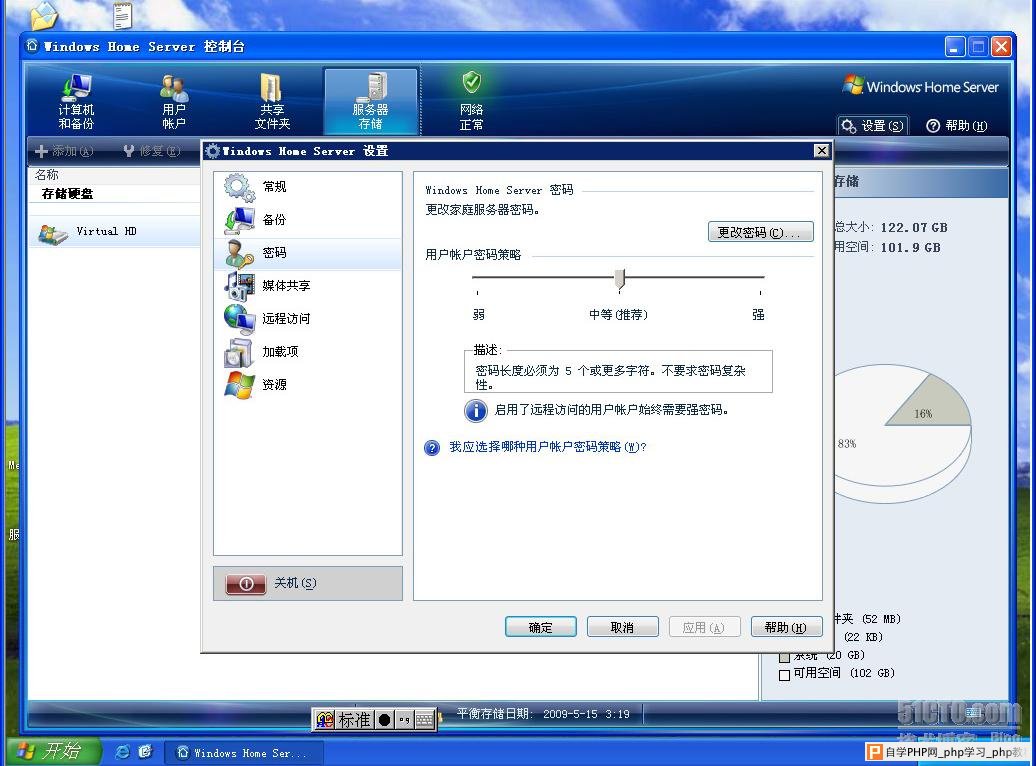
Task: Set password policy to 弱
Action: 479,315
